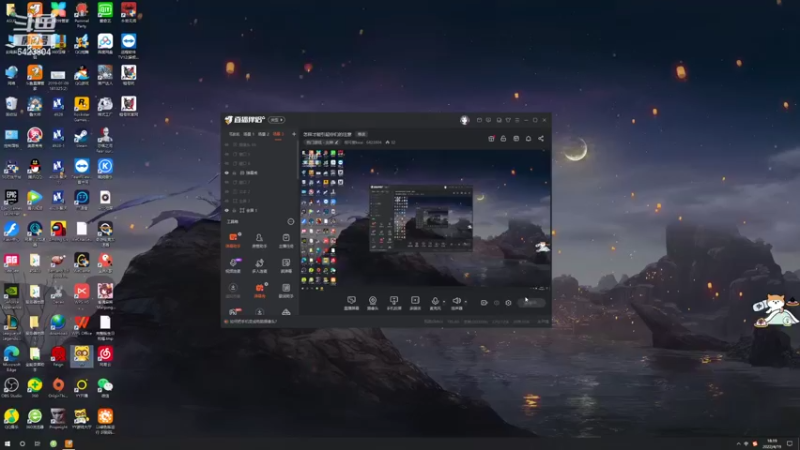Image resolution: width=800 pixels, height=450 pixels.
Task: Open the hamburger menu in the title bar
Action: click(x=517, y=120)
